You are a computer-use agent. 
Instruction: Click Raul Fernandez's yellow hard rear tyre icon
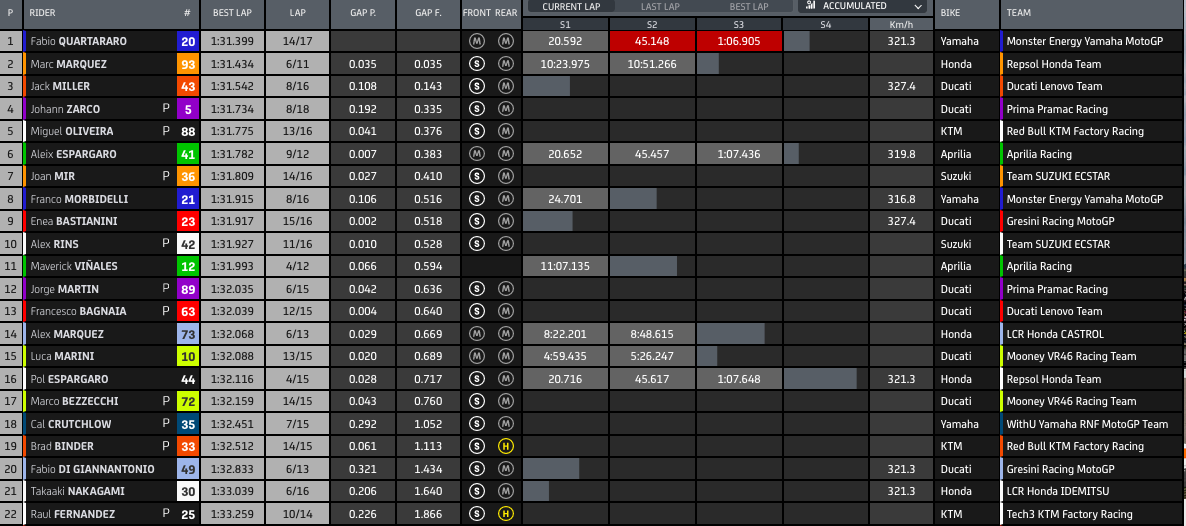(x=505, y=515)
